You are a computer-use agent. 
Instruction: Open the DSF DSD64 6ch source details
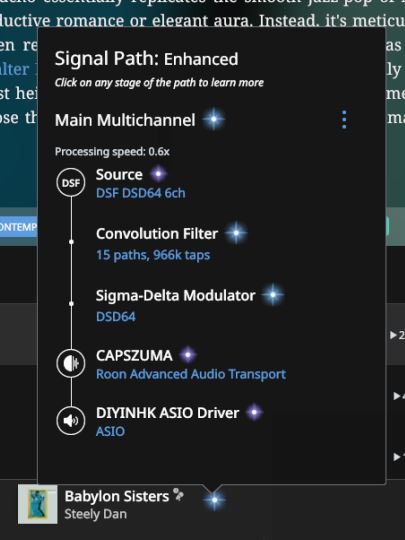point(141,193)
